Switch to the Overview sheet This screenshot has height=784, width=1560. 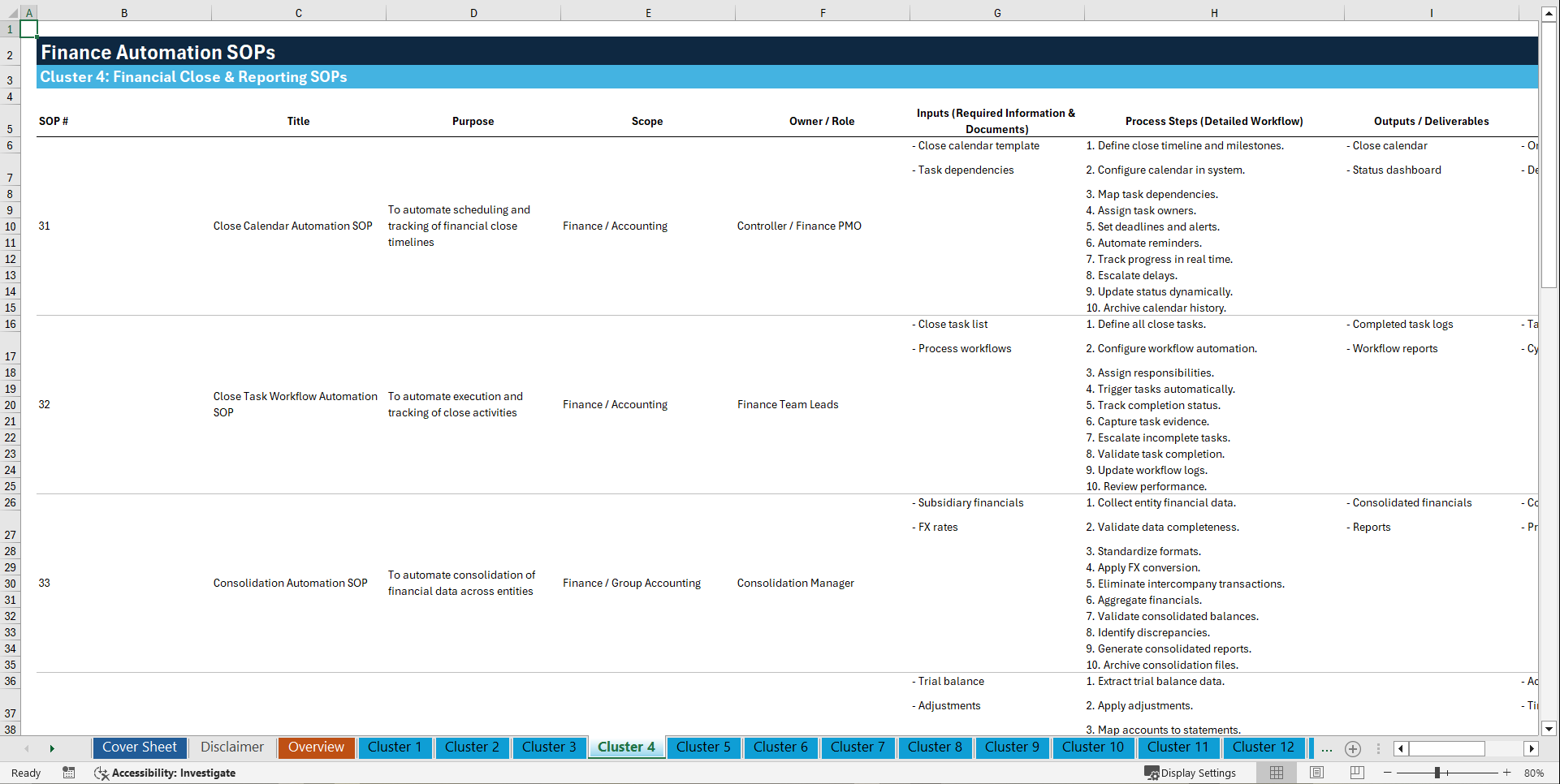316,747
